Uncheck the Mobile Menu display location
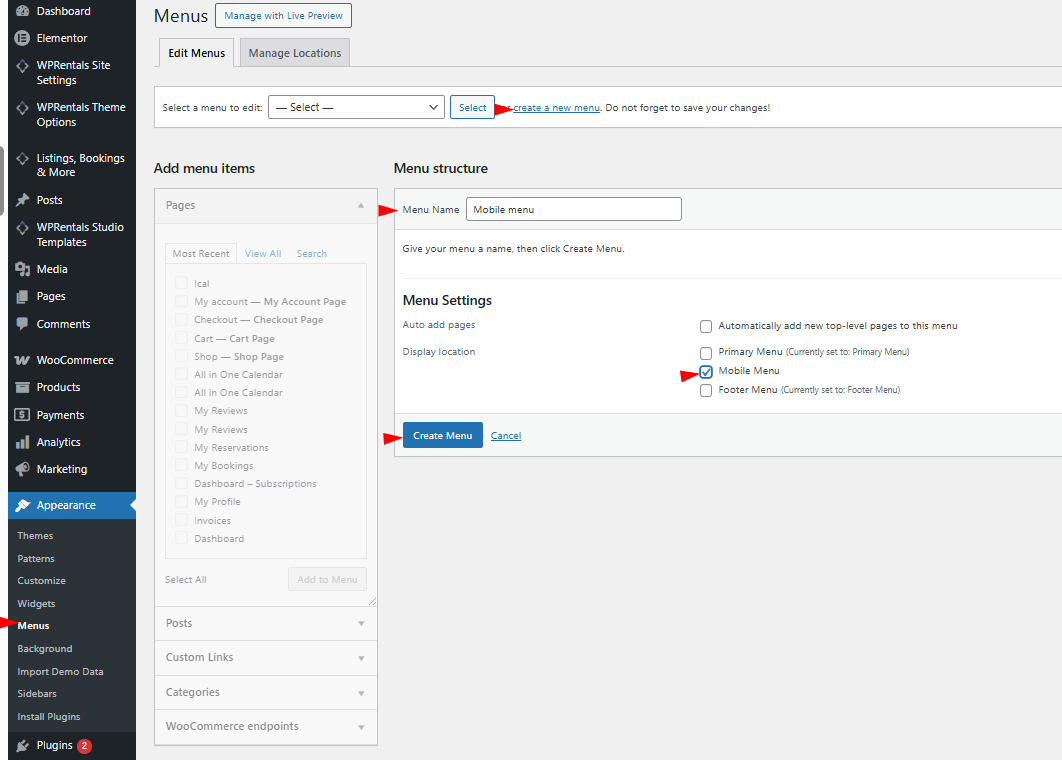 click(x=706, y=371)
